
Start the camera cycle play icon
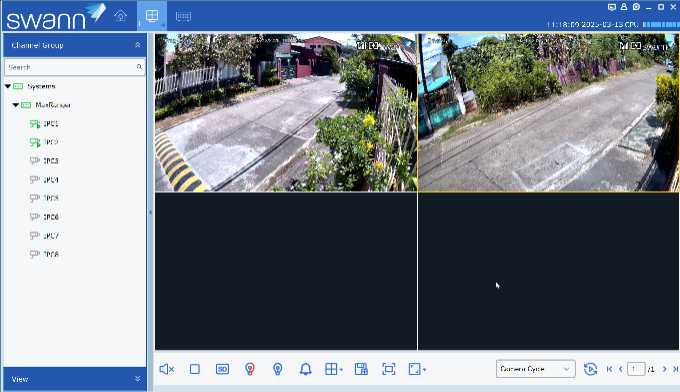[590, 369]
